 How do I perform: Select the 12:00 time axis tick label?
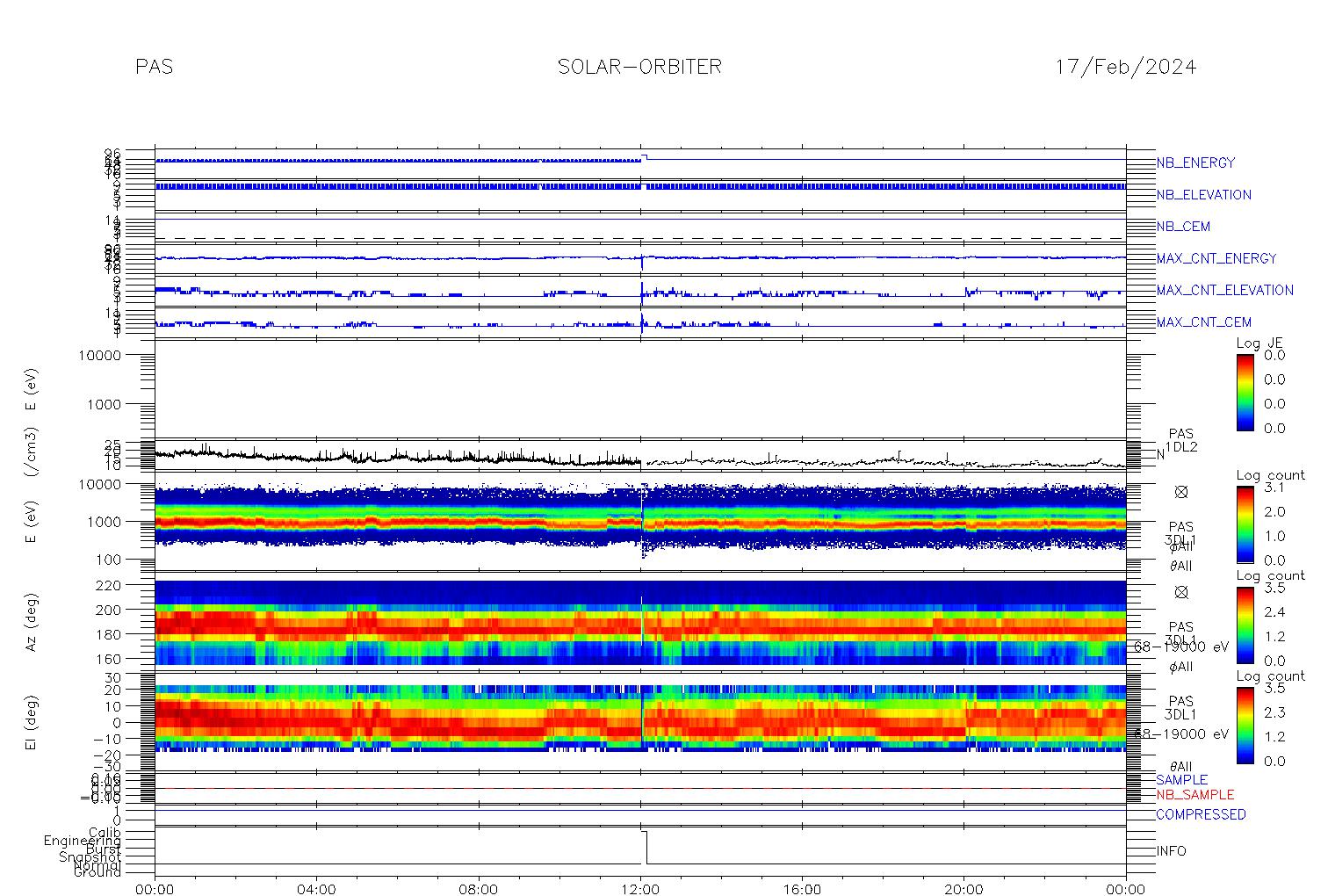point(640,889)
